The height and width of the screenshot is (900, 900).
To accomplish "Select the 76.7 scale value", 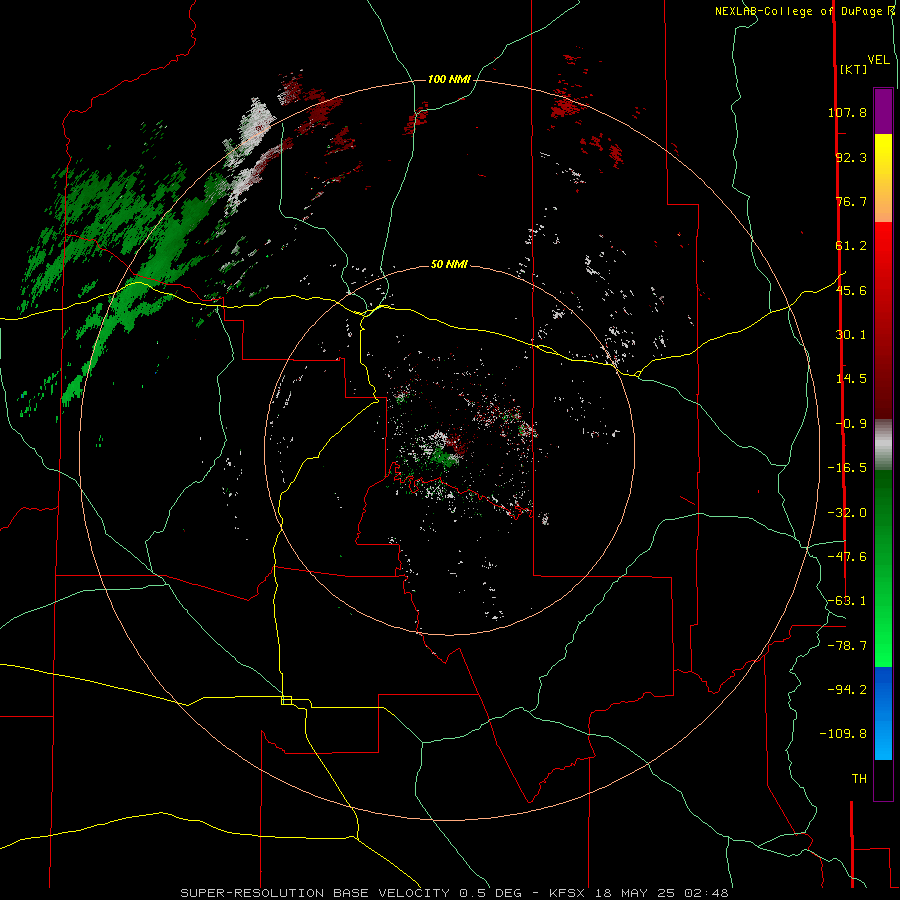I will click(x=851, y=201).
